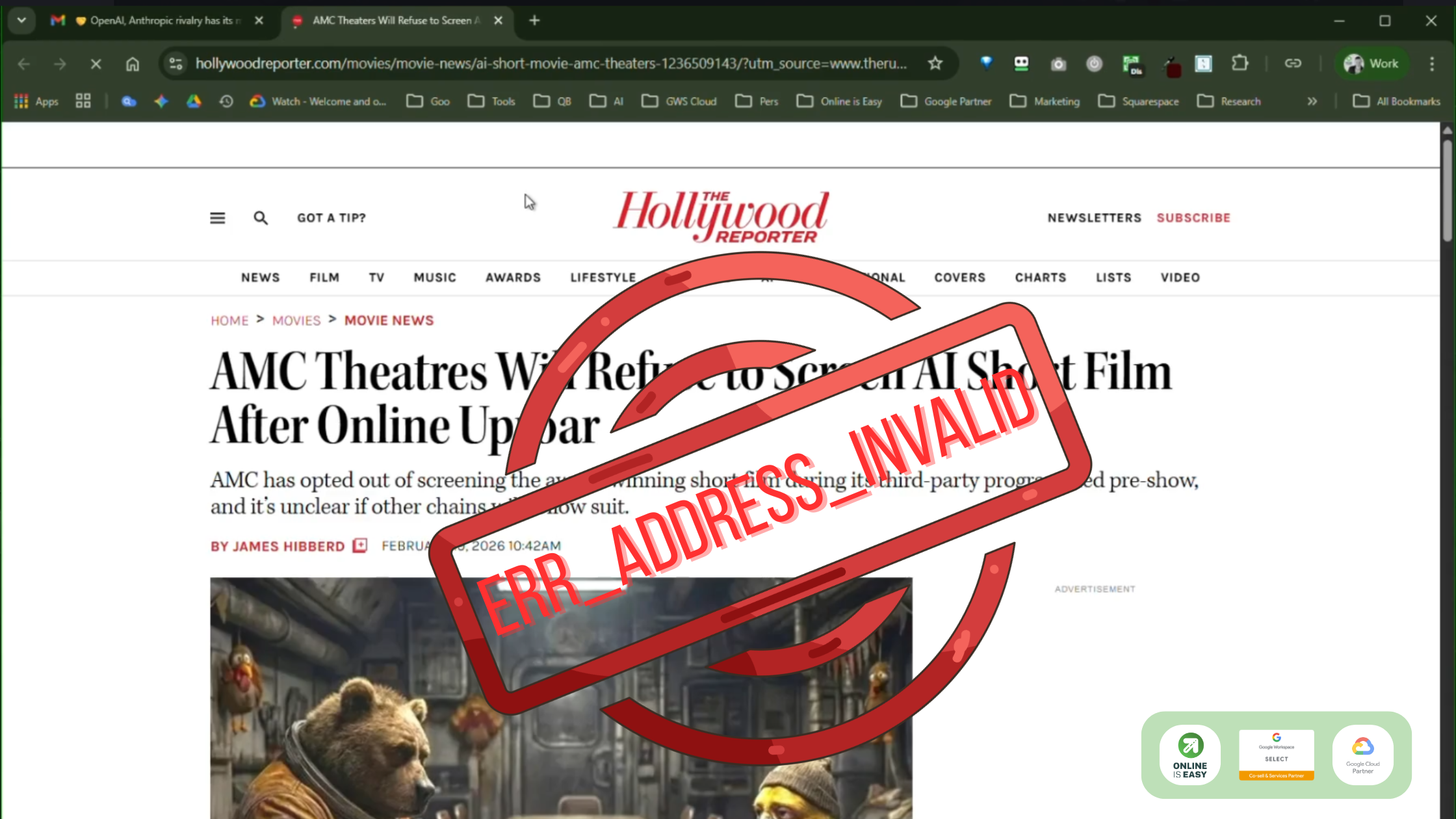Toggle site permissions via the tune icon
This screenshot has width=1456, height=819.
click(175, 63)
